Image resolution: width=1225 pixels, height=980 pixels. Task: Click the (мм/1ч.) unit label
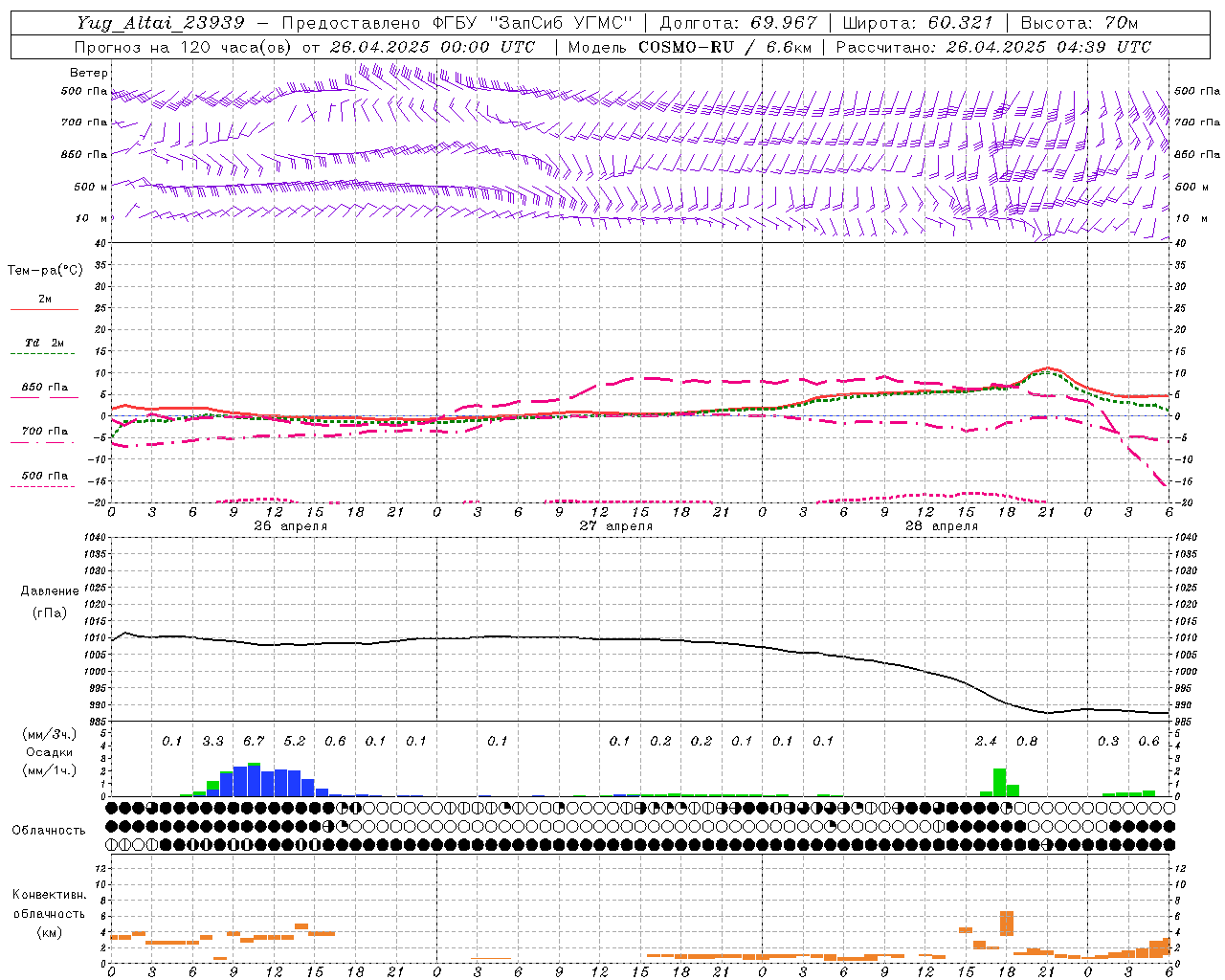[x=49, y=770]
